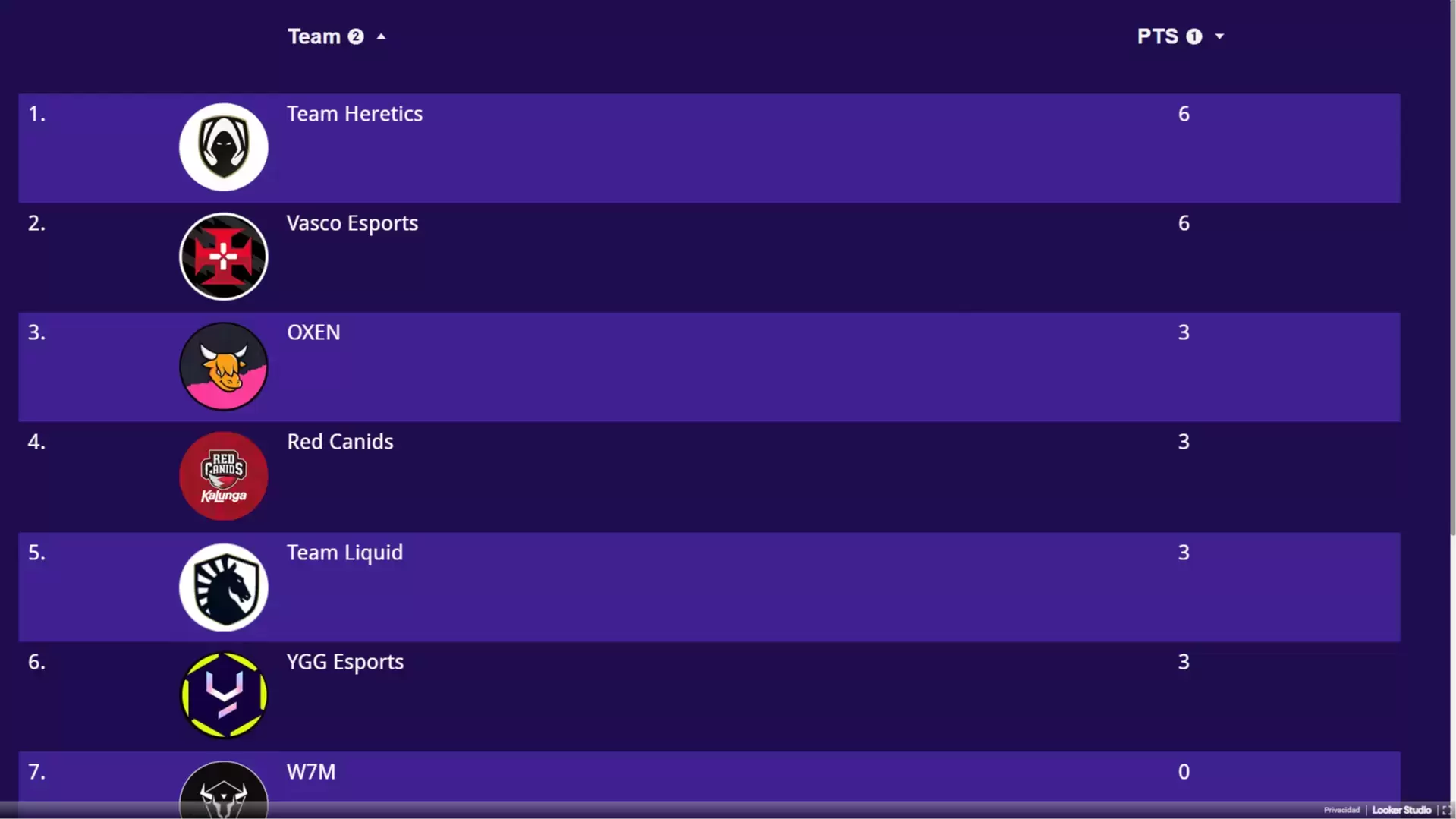Viewport: 1456px width, 819px height.
Task: Click the Team Heretics logo
Action: coord(223,146)
